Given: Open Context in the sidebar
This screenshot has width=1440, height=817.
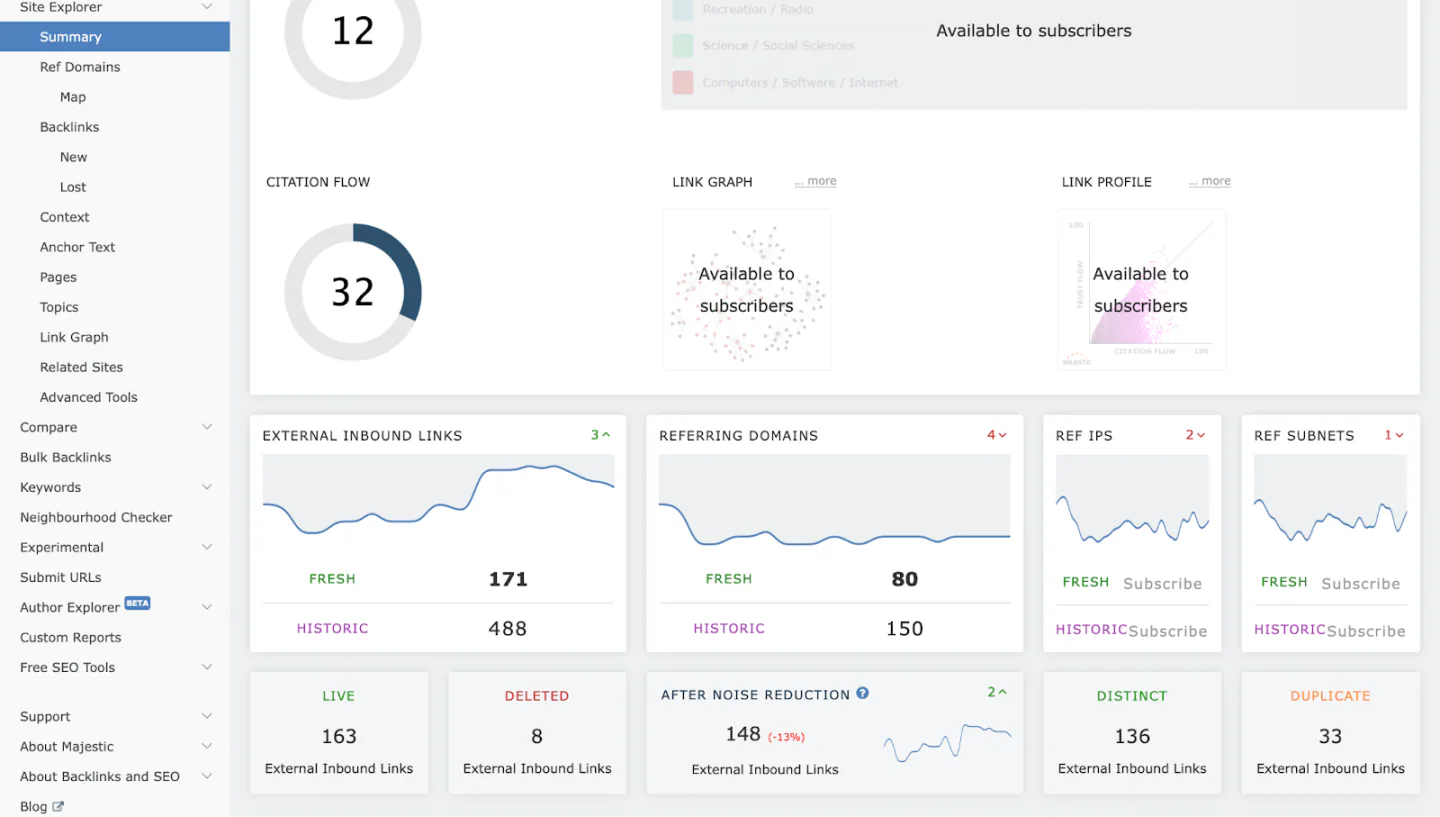Looking at the screenshot, I should tap(65, 217).
